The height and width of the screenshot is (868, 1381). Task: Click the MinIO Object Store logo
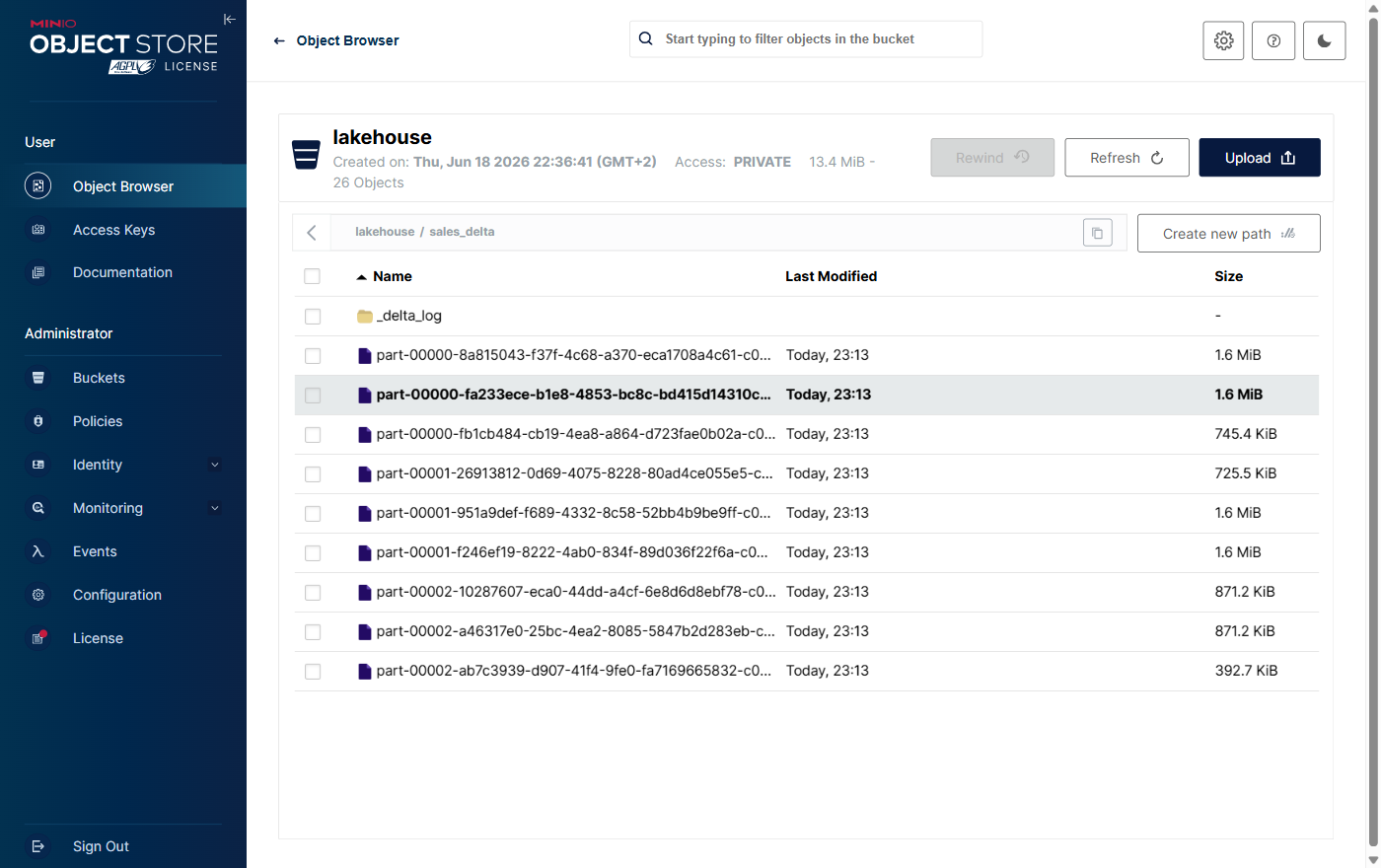(x=123, y=45)
